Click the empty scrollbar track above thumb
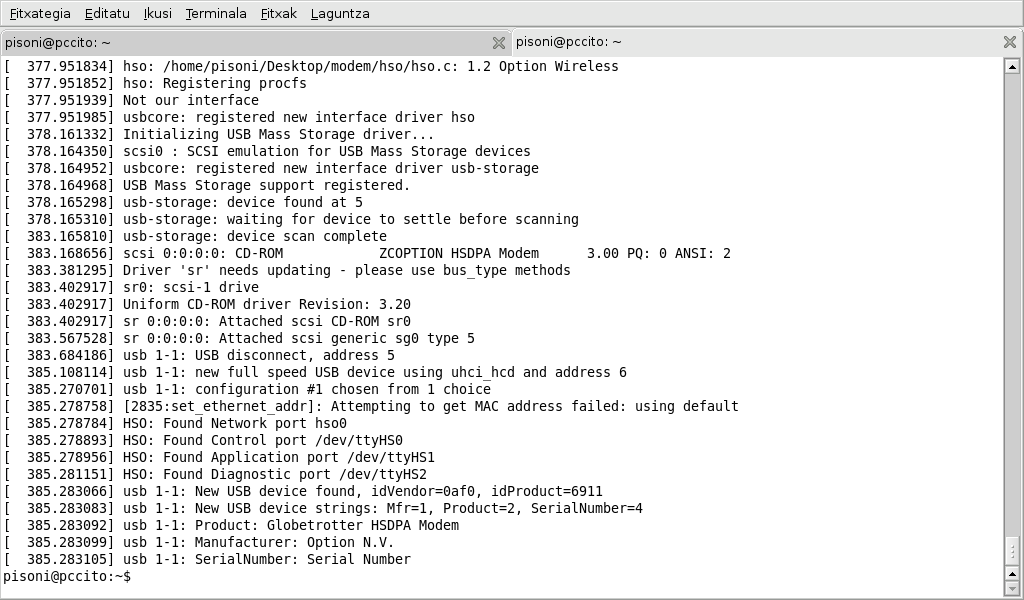The width and height of the screenshot is (1024, 600). click(x=1012, y=304)
